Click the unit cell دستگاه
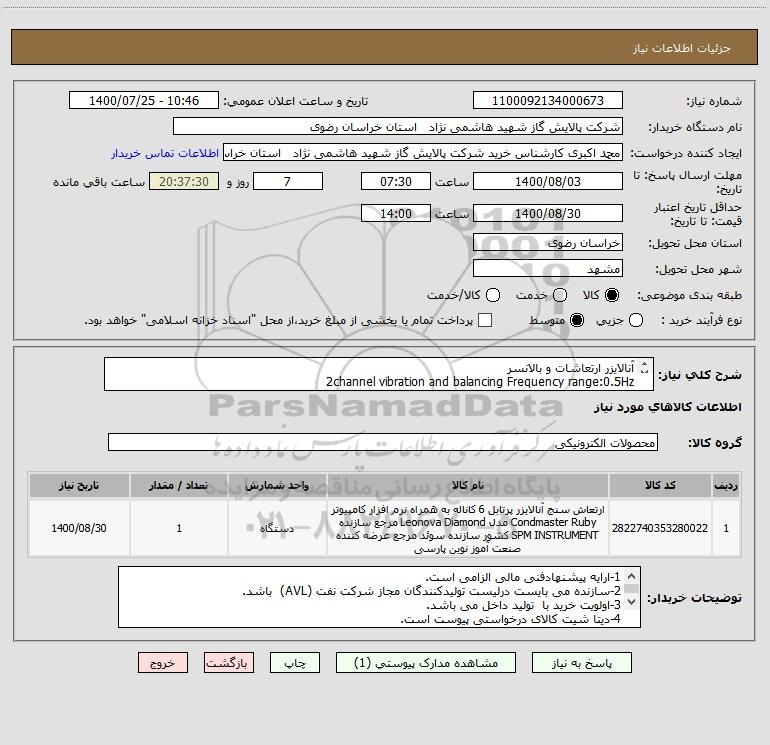 pyautogui.click(x=277, y=528)
